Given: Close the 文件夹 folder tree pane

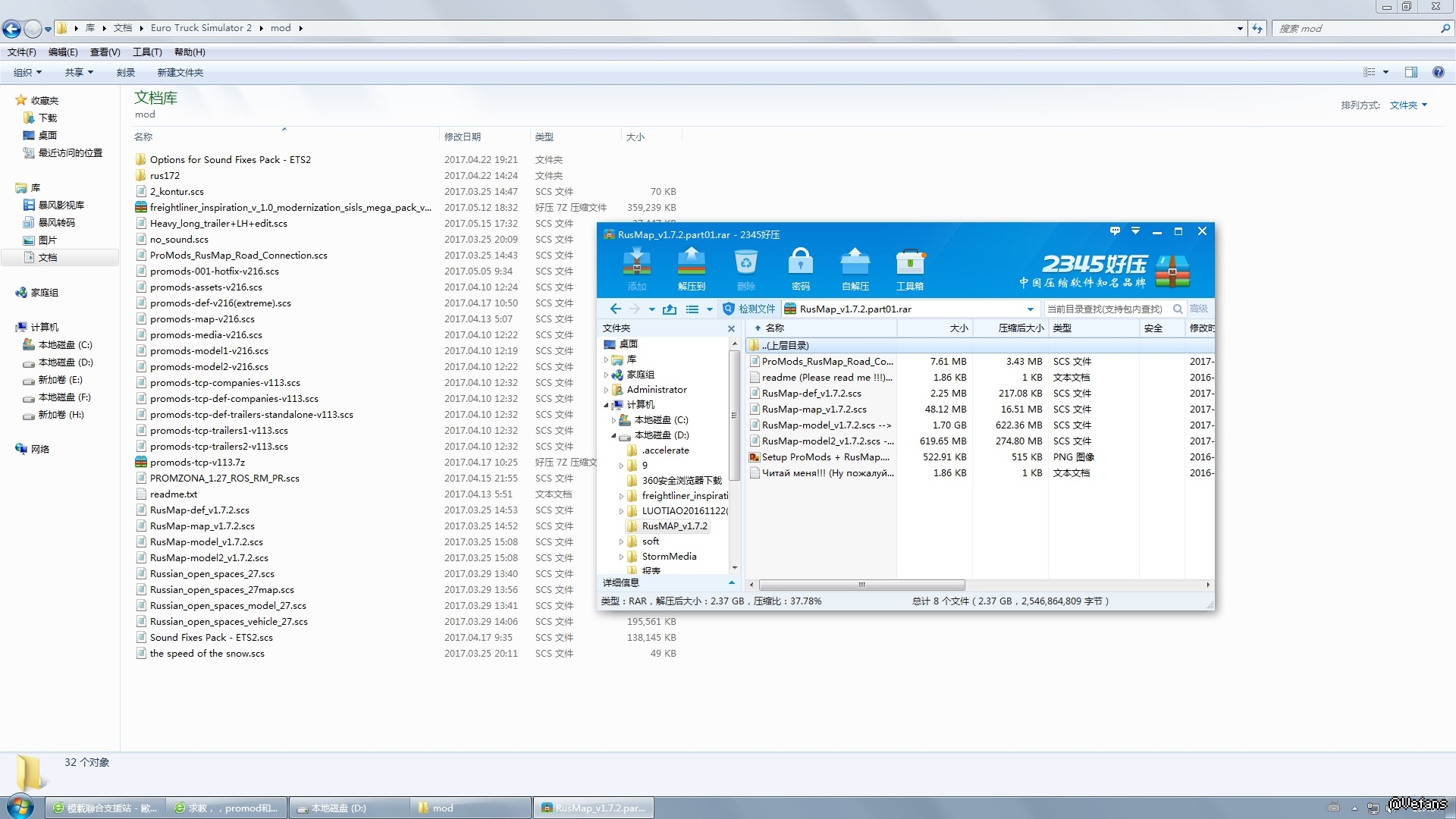Looking at the screenshot, I should (x=731, y=328).
